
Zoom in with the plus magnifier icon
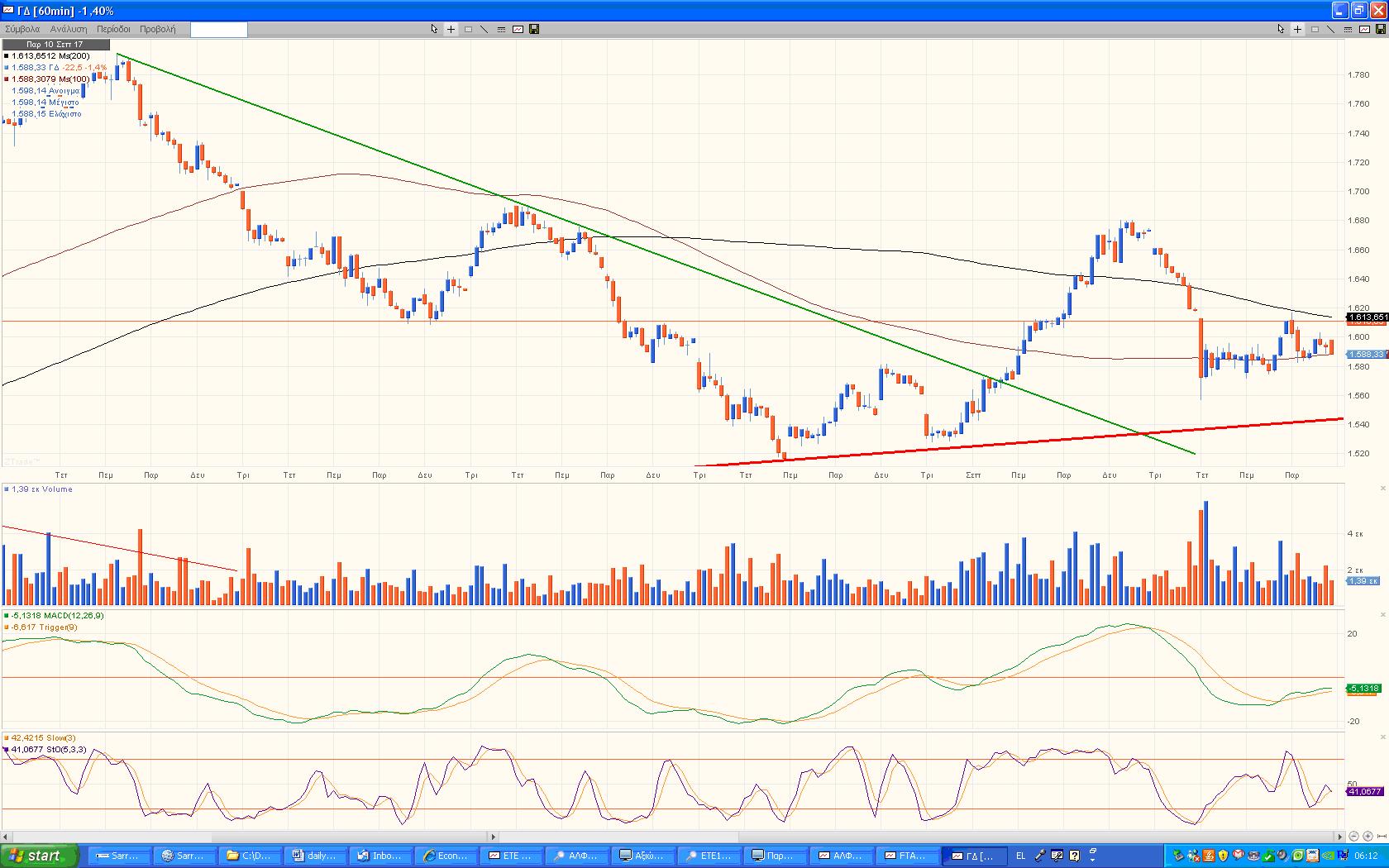click(1368, 837)
